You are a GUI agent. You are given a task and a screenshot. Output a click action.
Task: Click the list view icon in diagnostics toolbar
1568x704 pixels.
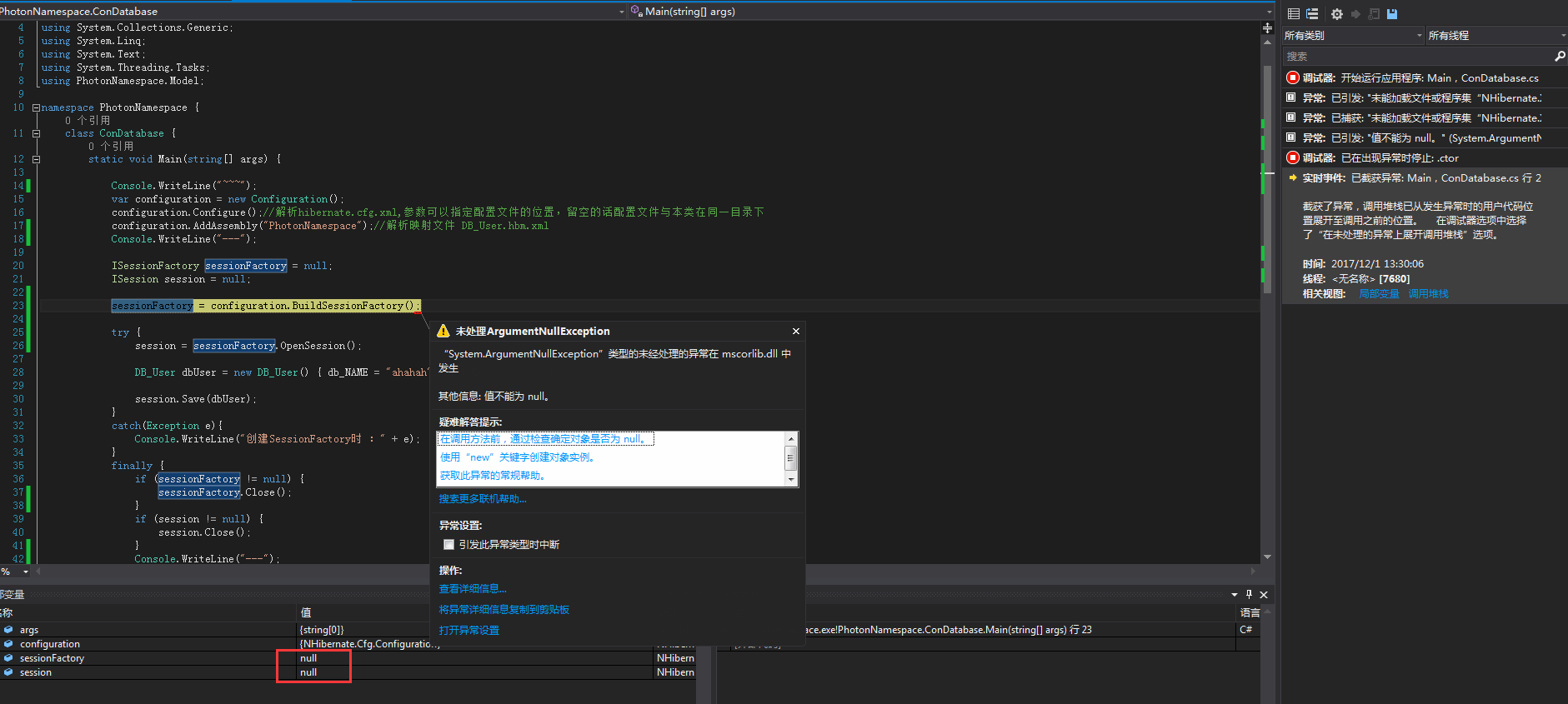(x=1294, y=13)
